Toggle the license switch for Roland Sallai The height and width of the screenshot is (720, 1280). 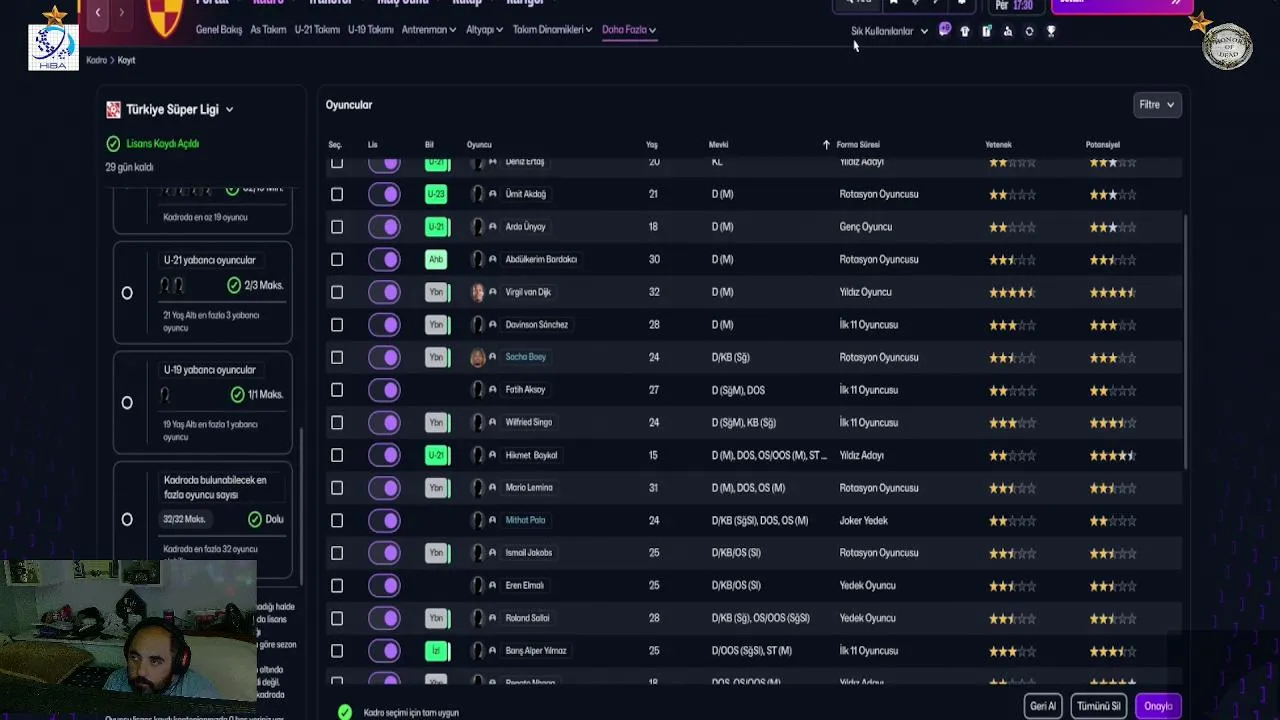pos(384,618)
